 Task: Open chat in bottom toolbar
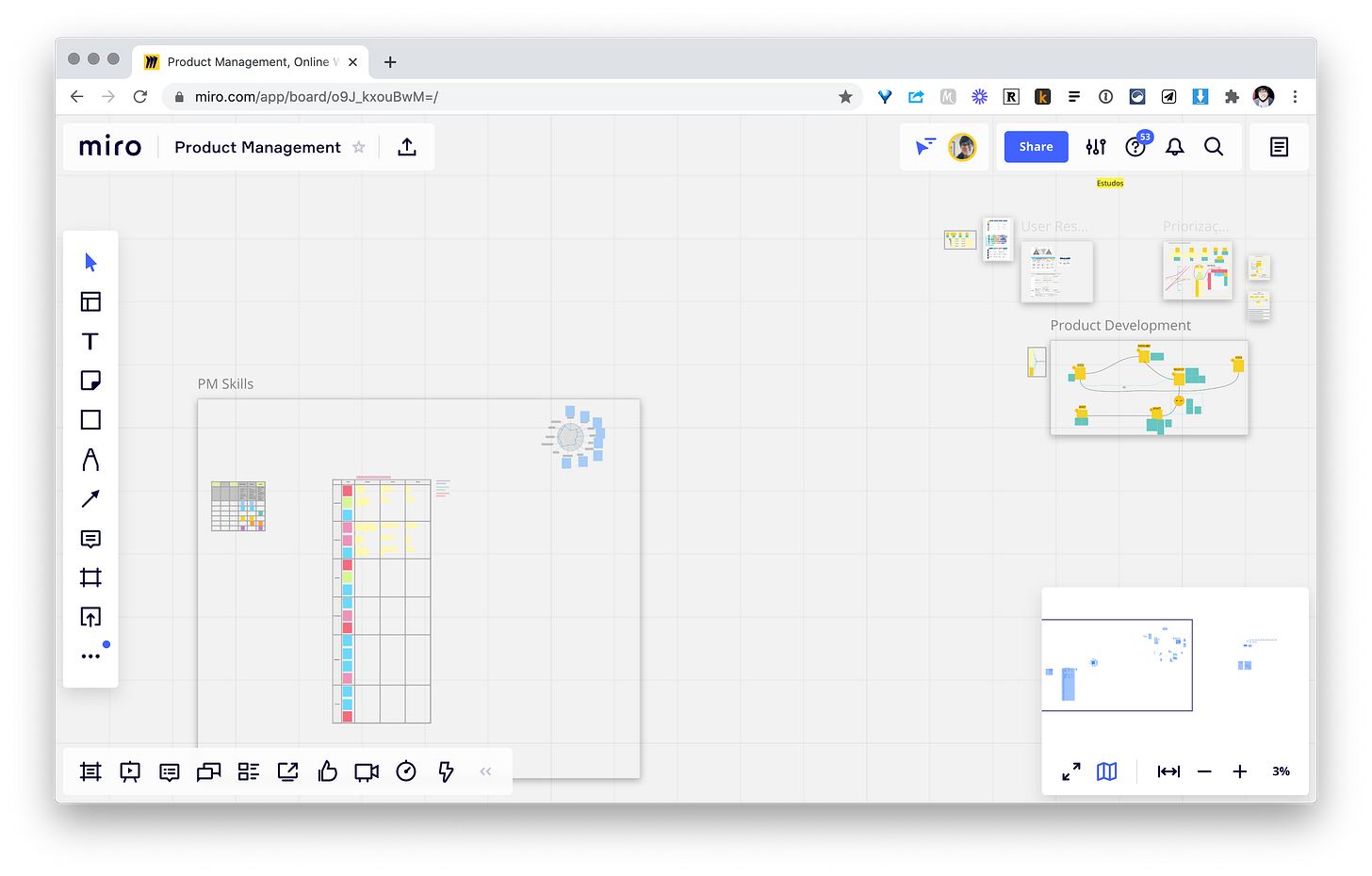coord(209,771)
